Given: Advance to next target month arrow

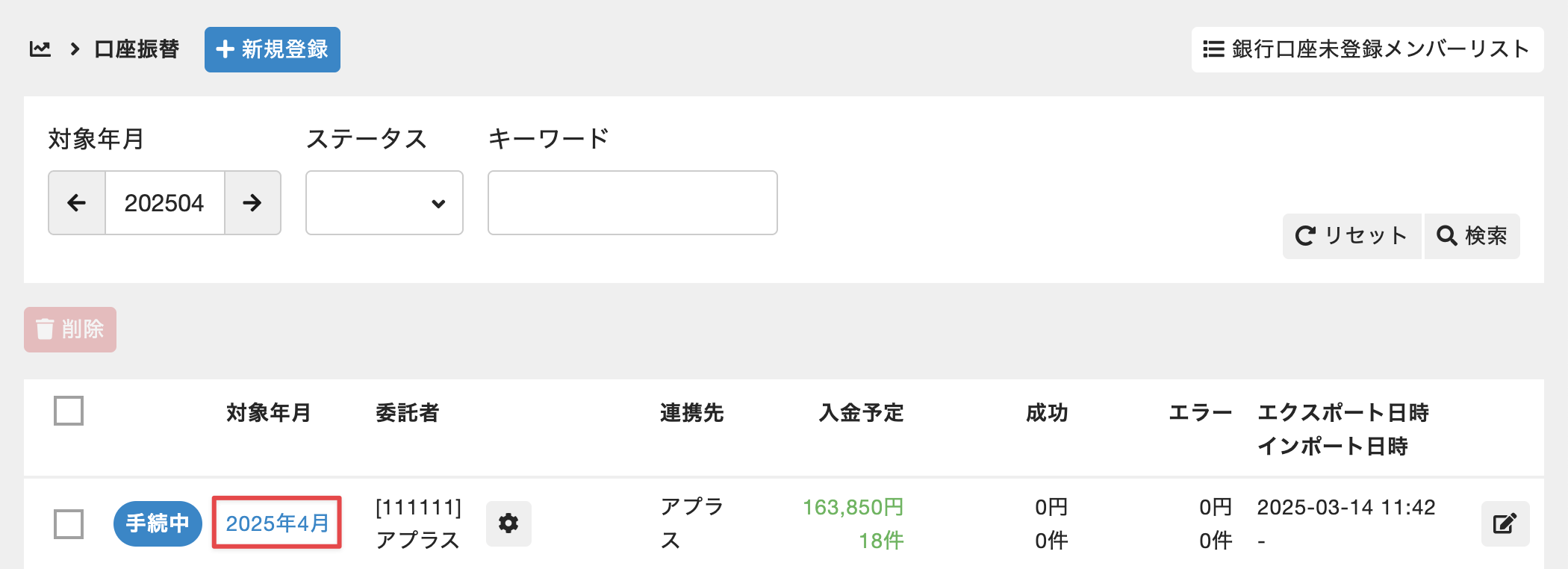Looking at the screenshot, I should (x=252, y=202).
